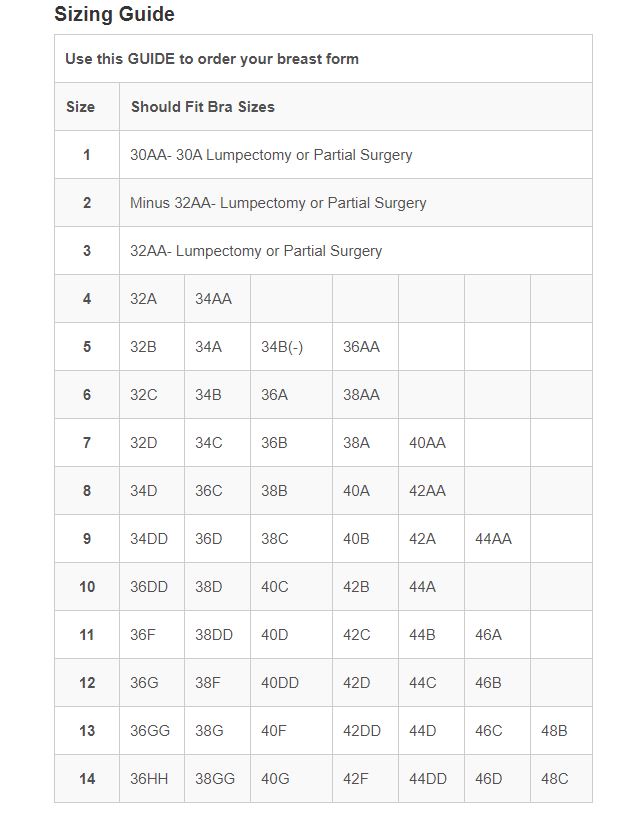Select the 32AA- Lumpectomy or Partial Surgery text
630x830 pixels.
click(x=256, y=251)
